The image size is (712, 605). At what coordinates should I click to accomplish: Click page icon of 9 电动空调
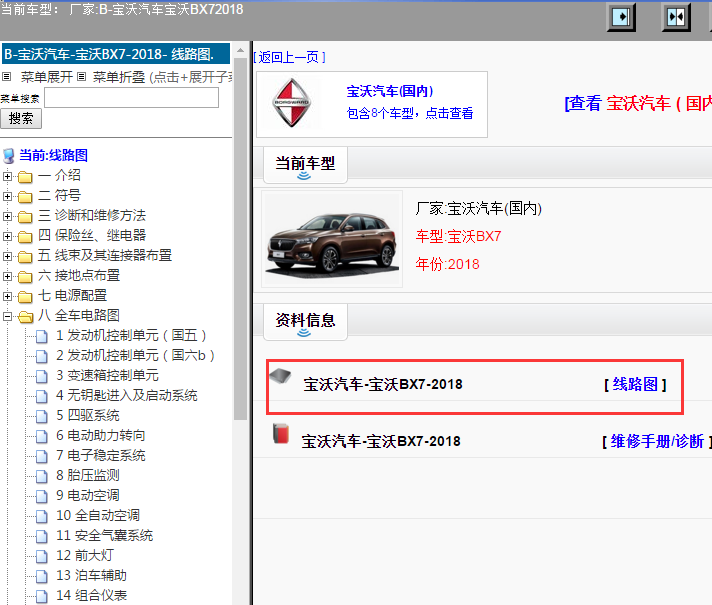42,496
